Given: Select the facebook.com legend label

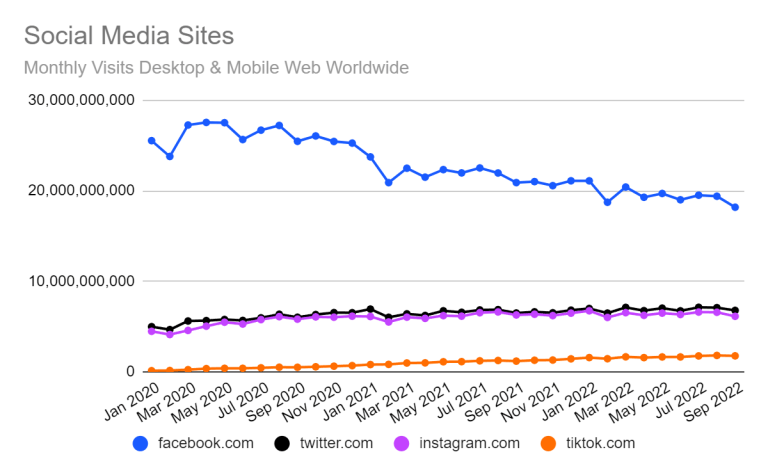Looking at the screenshot, I should [206, 443].
